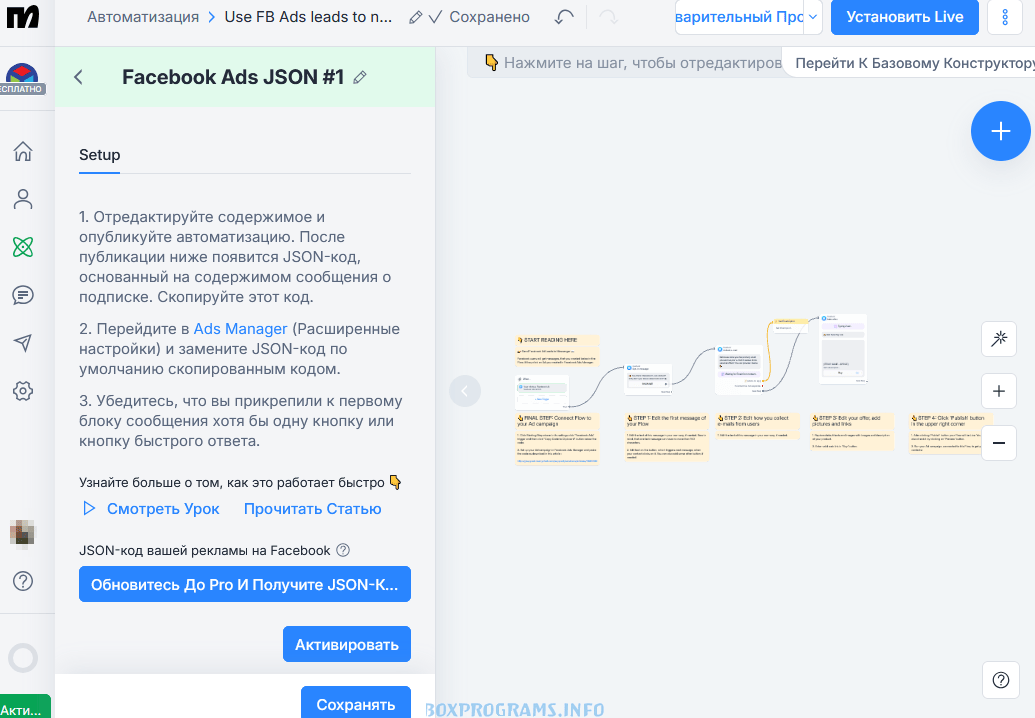
Task: Click the undo arrow in toolbar
Action: point(564,17)
